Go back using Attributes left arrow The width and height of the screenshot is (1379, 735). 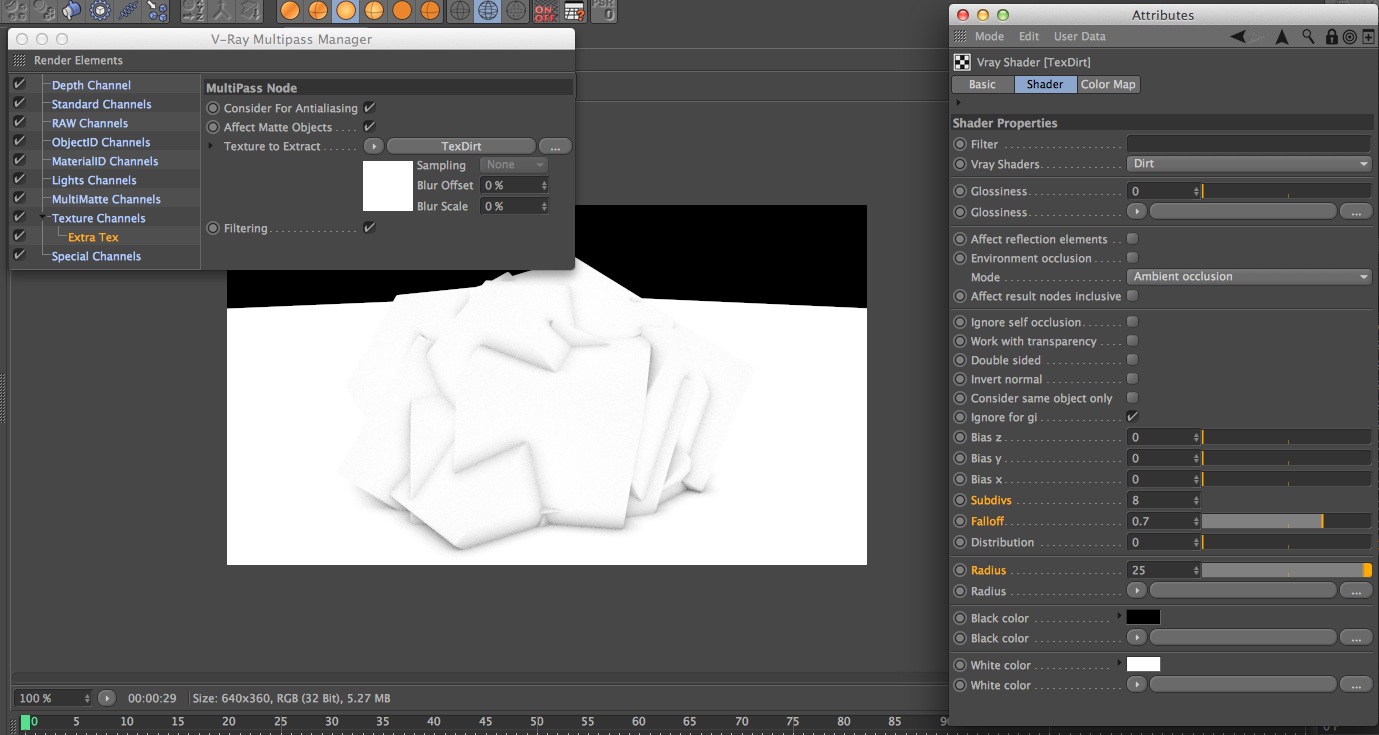pyautogui.click(x=1238, y=36)
